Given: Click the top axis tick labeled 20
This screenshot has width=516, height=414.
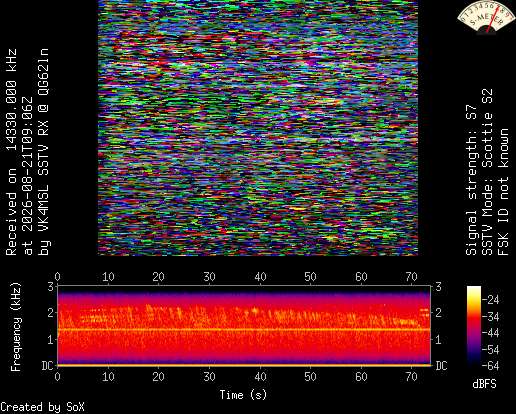Looking at the screenshot, I should [x=159, y=277].
